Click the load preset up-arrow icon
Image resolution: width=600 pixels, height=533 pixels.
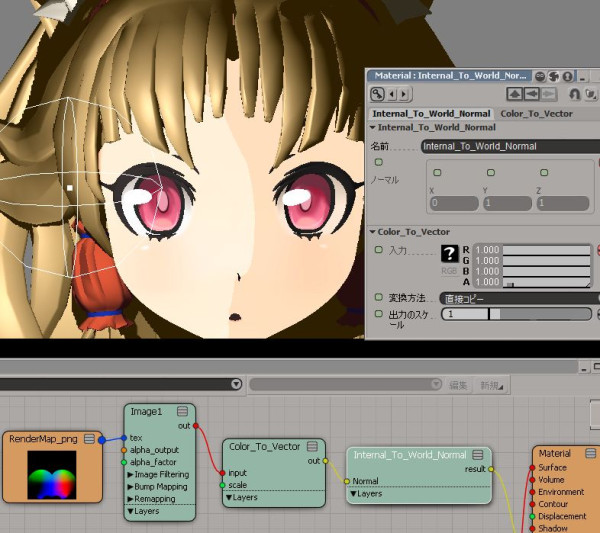pyautogui.click(x=514, y=94)
